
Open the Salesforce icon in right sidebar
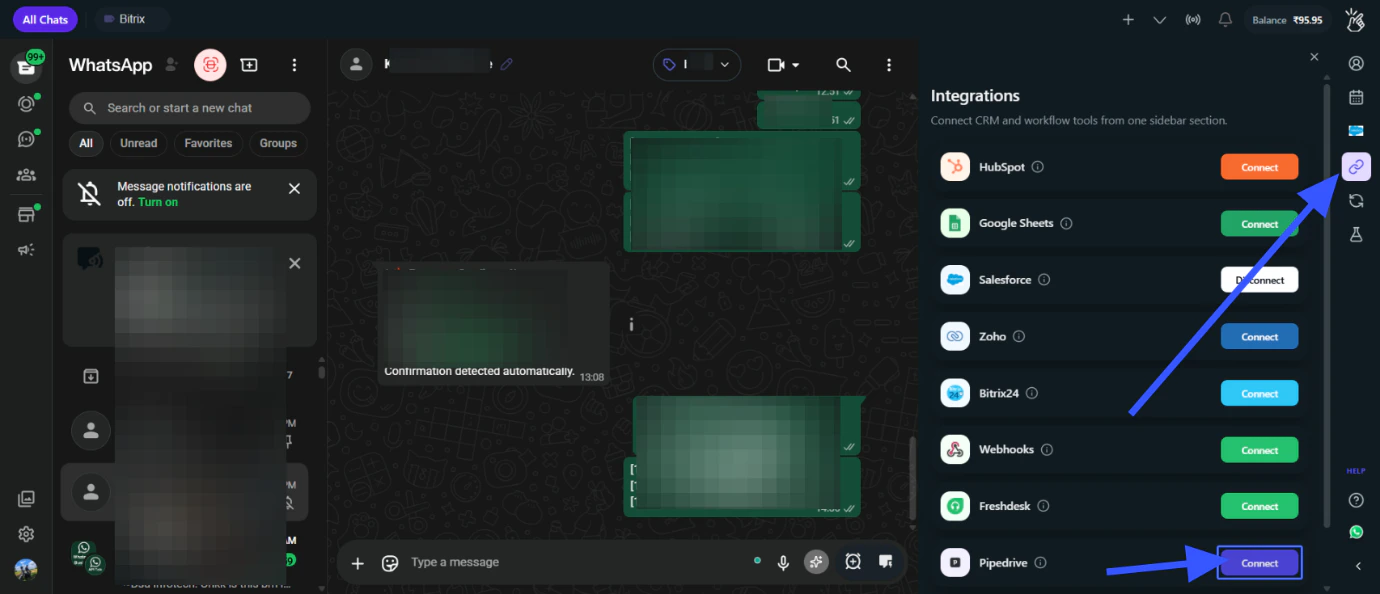tap(1356, 131)
